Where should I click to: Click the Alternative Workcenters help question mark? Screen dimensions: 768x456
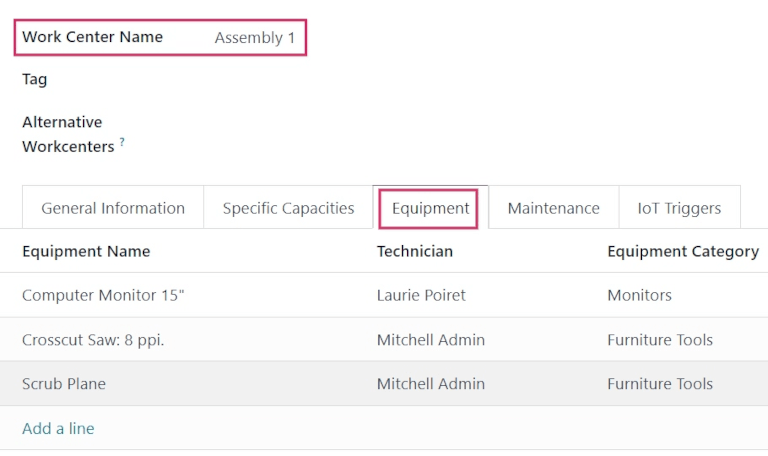click(122, 142)
